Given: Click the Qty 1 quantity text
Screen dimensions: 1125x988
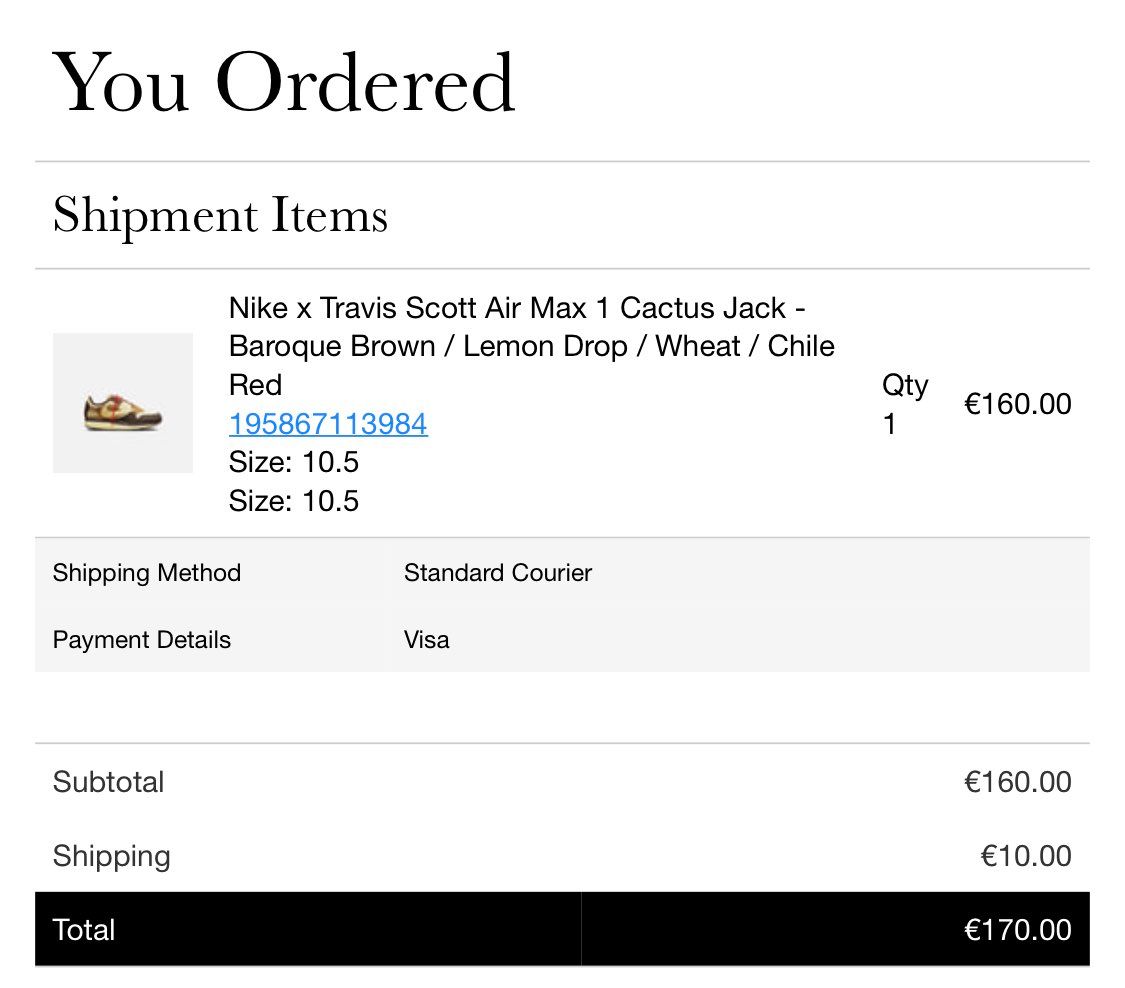Looking at the screenshot, I should tap(905, 404).
